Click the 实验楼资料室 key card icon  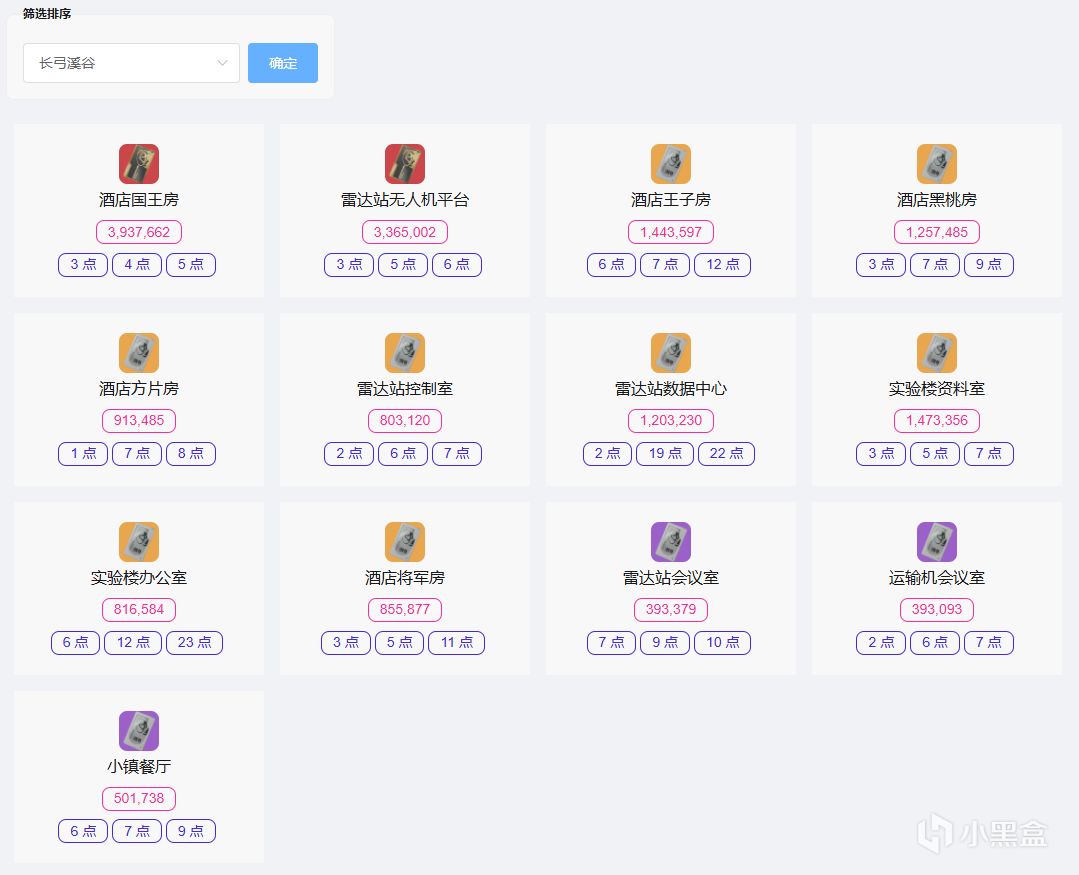pyautogui.click(x=937, y=353)
